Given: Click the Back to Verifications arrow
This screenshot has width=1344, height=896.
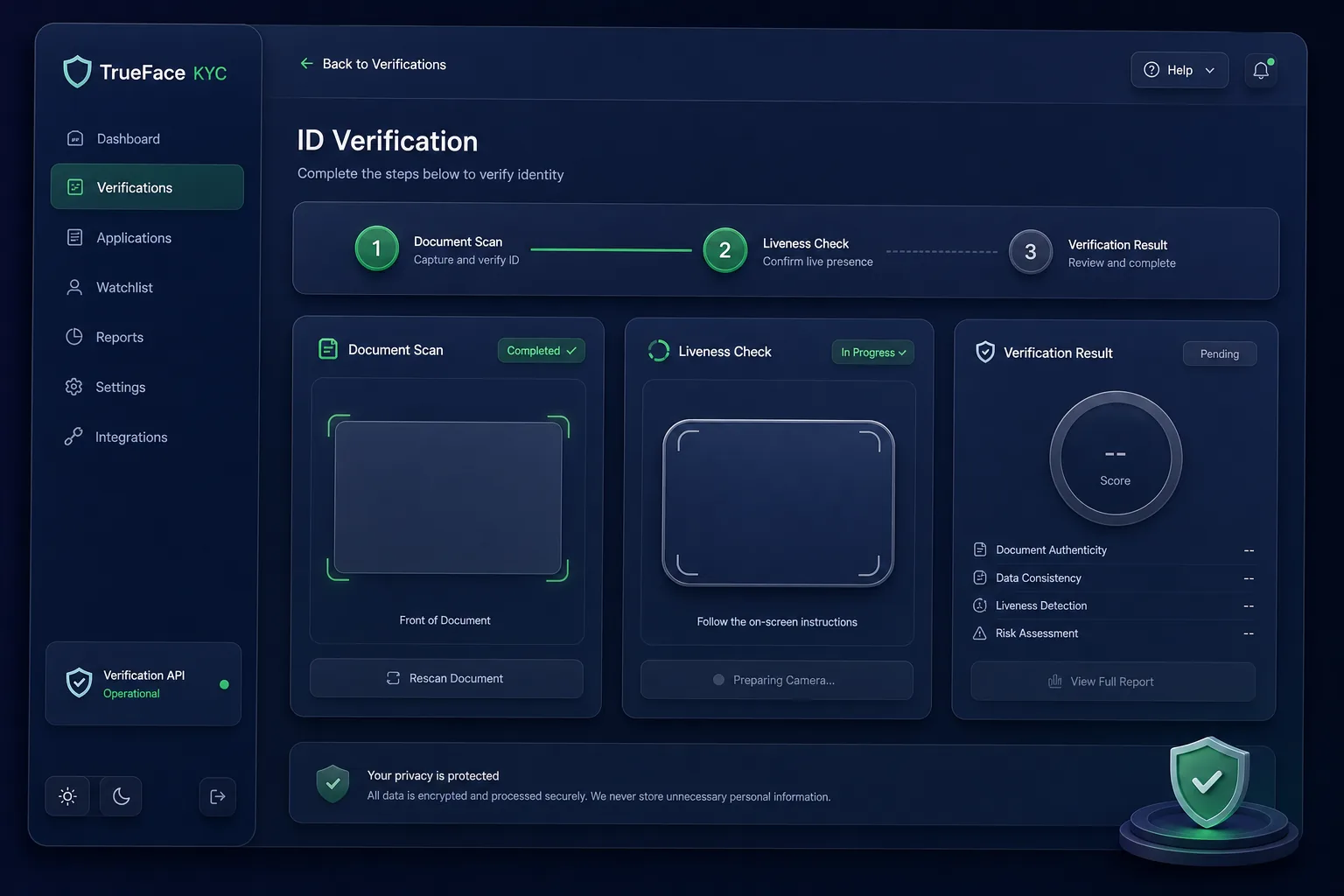Looking at the screenshot, I should pos(306,63).
